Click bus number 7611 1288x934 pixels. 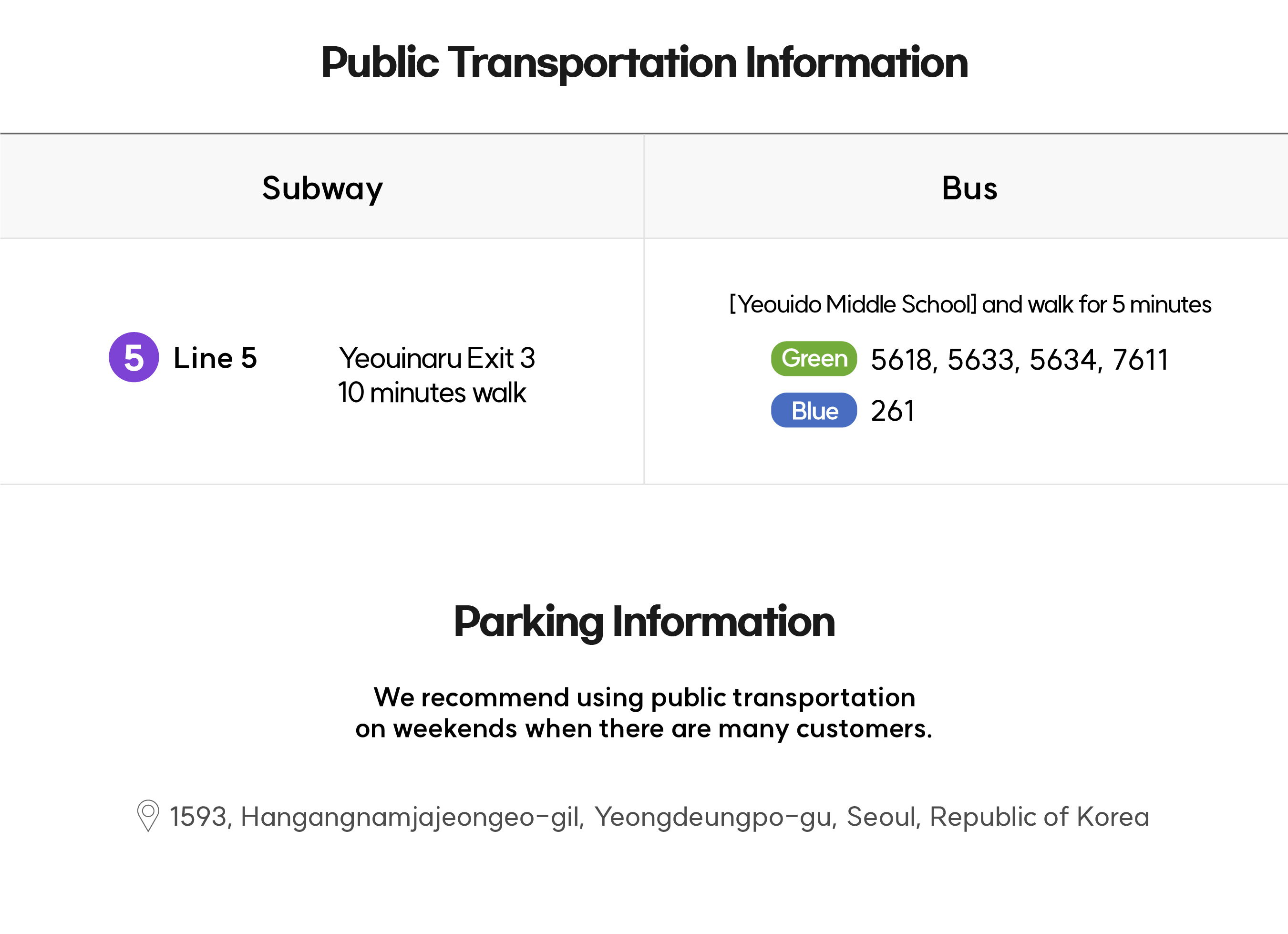pos(1140,360)
